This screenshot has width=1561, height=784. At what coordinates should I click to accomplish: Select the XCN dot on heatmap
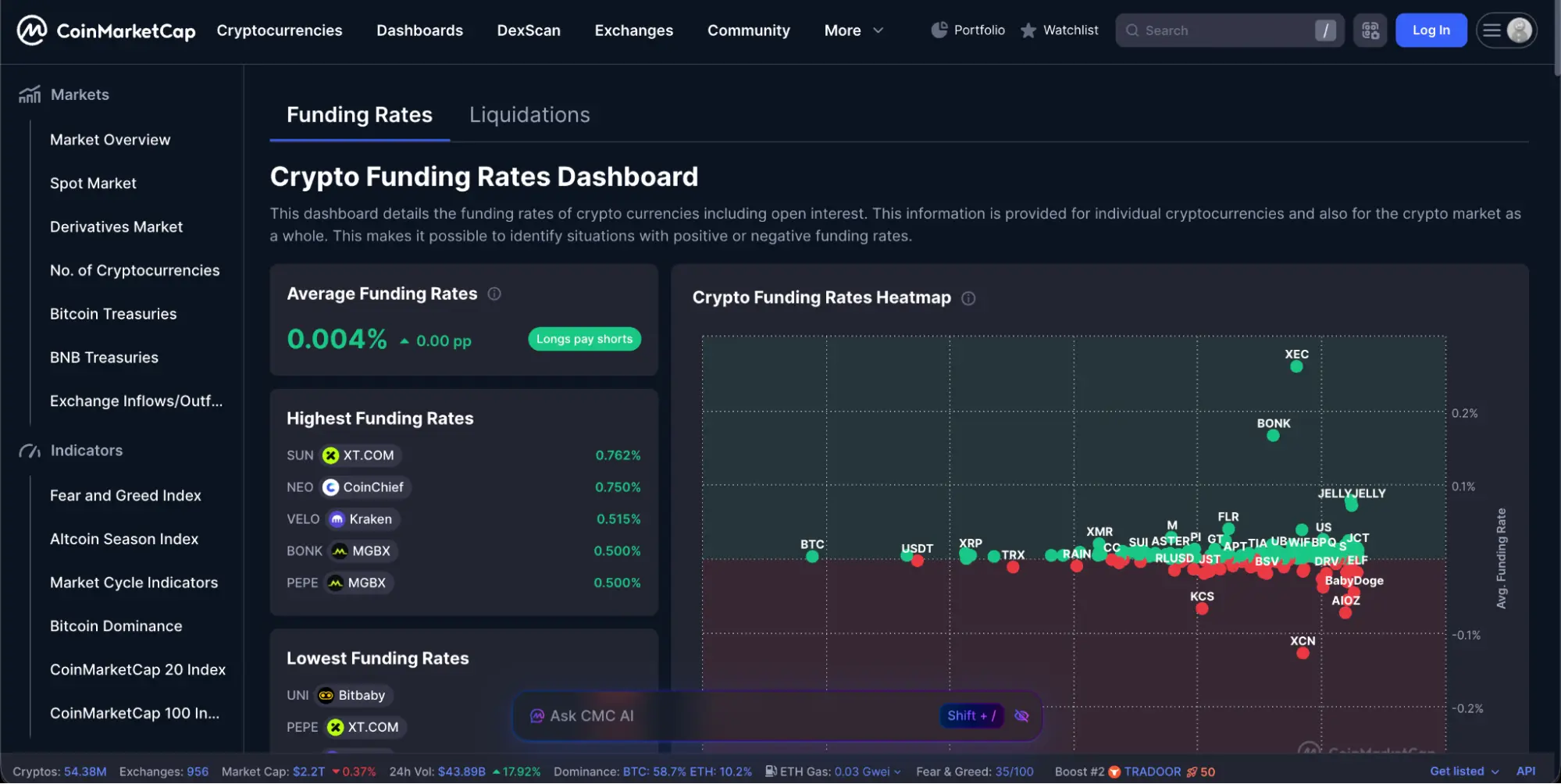coord(1303,654)
